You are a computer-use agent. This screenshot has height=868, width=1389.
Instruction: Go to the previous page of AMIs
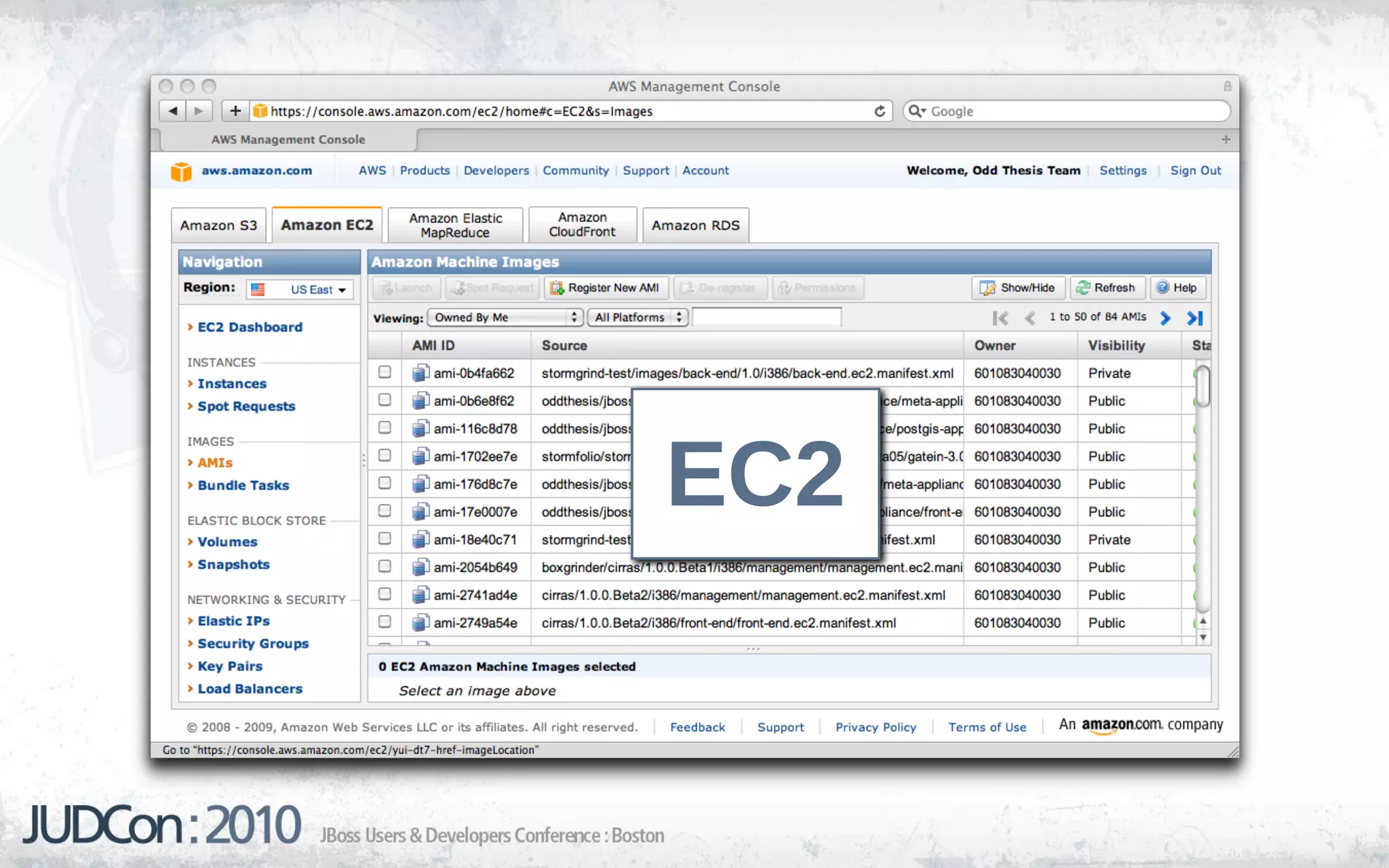(1030, 318)
